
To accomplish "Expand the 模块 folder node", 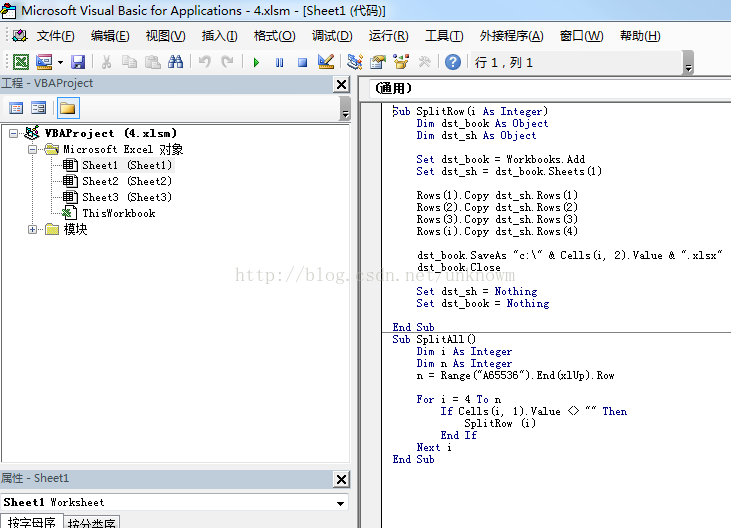I will 32,229.
